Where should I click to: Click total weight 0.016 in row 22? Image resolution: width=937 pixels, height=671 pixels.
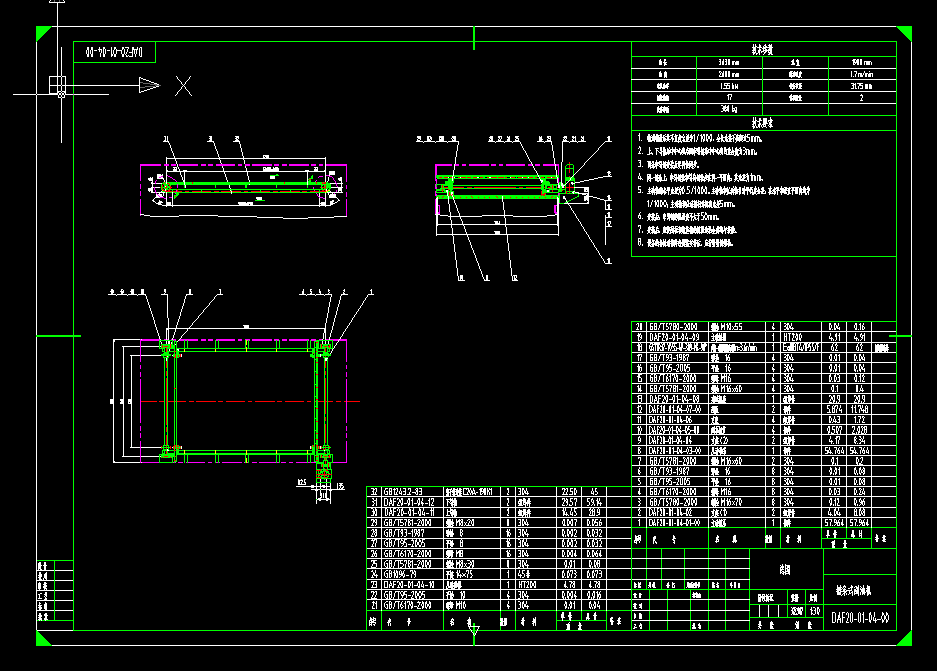(594, 595)
